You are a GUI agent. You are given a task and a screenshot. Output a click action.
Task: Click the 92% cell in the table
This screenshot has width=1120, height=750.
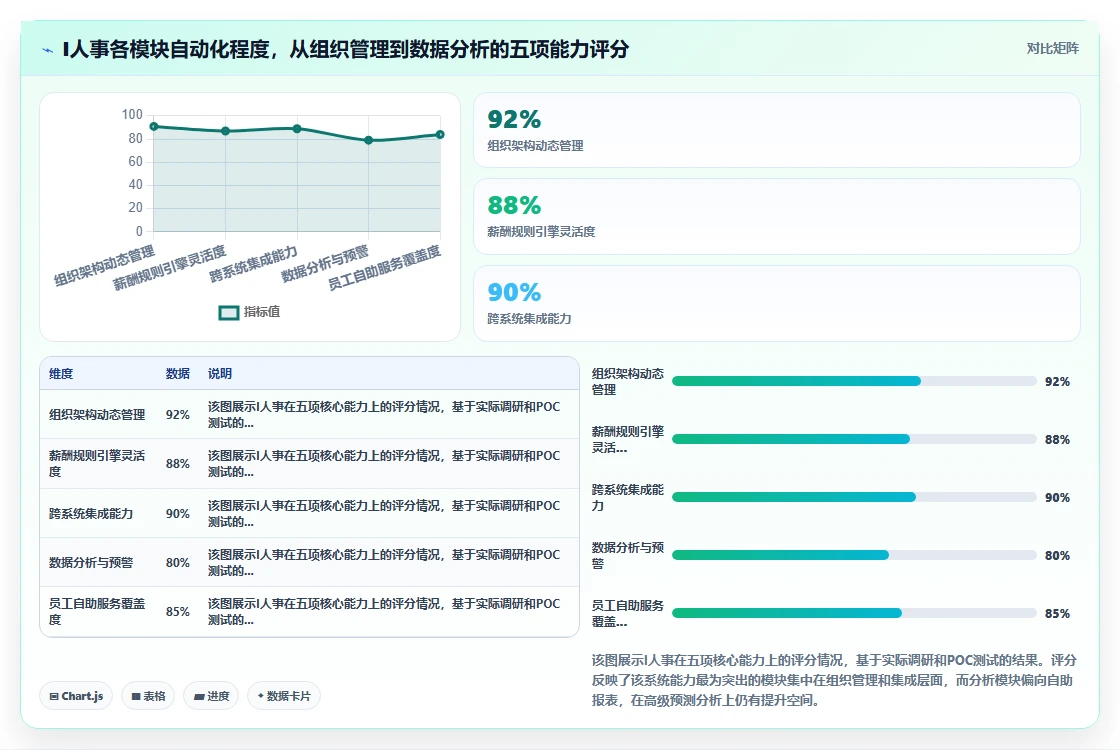(178, 415)
